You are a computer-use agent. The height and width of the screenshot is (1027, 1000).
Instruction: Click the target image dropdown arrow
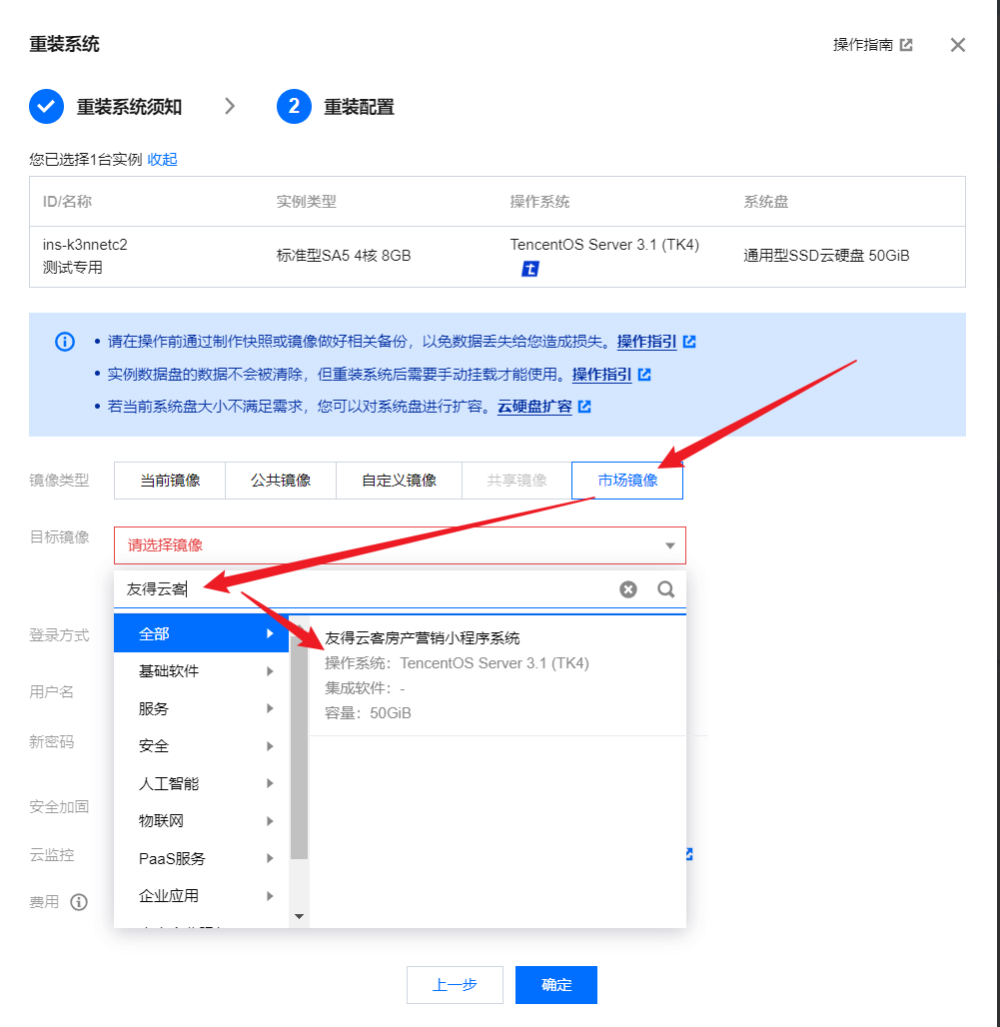(x=670, y=546)
